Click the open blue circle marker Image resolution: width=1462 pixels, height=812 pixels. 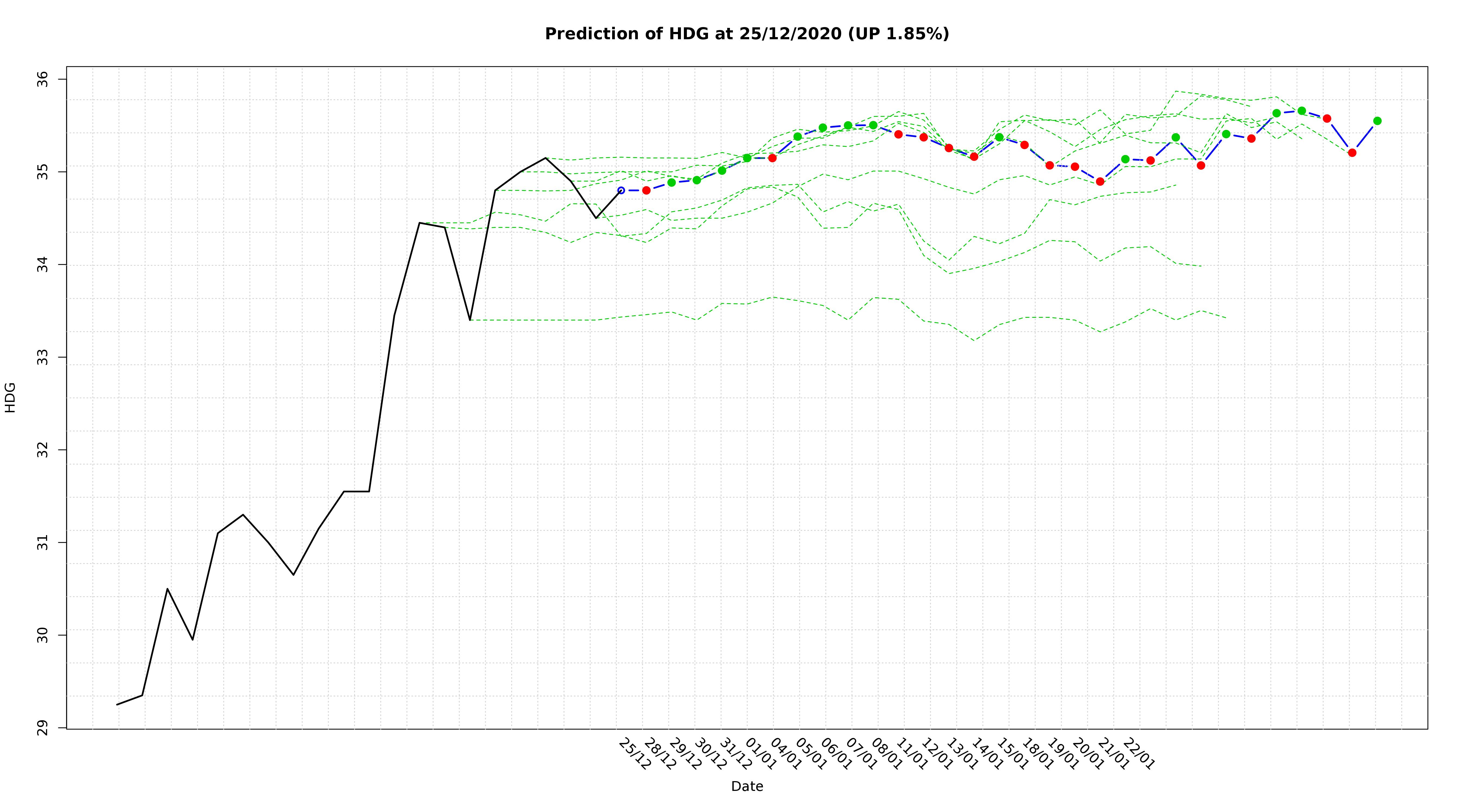tap(621, 191)
